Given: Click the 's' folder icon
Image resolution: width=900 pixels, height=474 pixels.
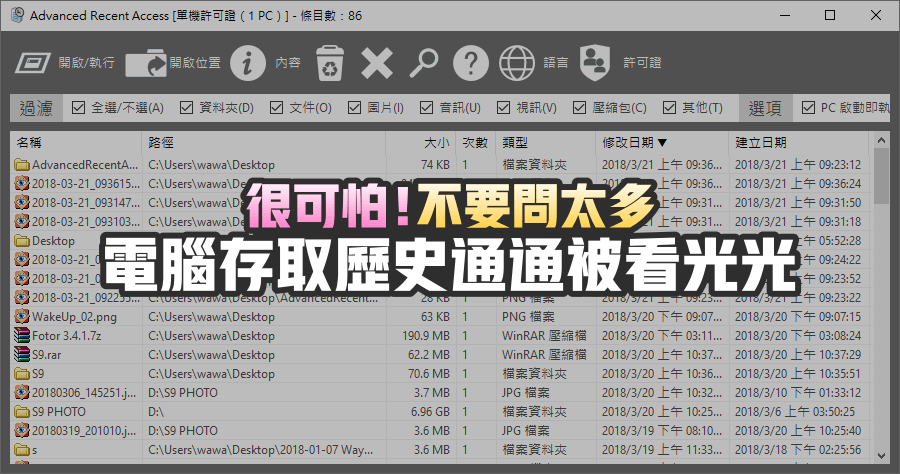Looking at the screenshot, I should click(22, 449).
